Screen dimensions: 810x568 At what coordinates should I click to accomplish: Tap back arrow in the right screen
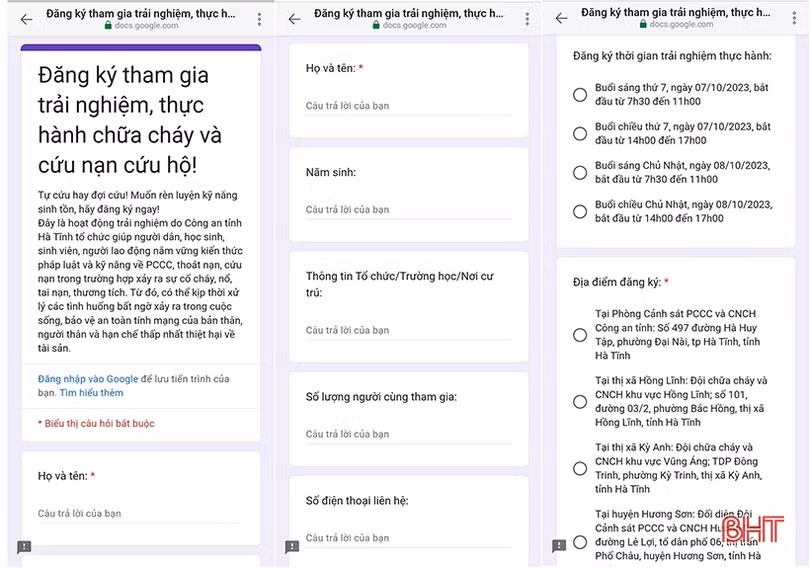coord(561,19)
